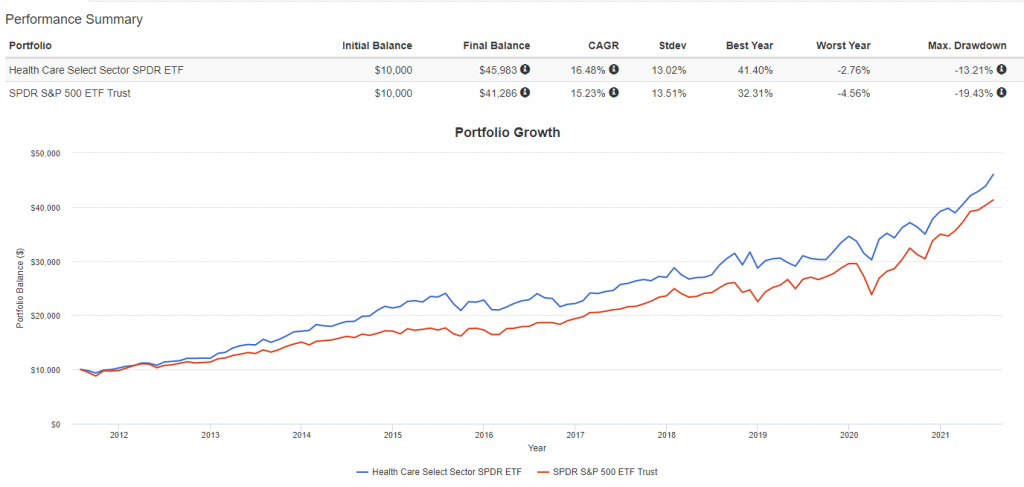Viewport: 1024px width, 487px height.
Task: Click the red legend line swatch
Action: 542,471
